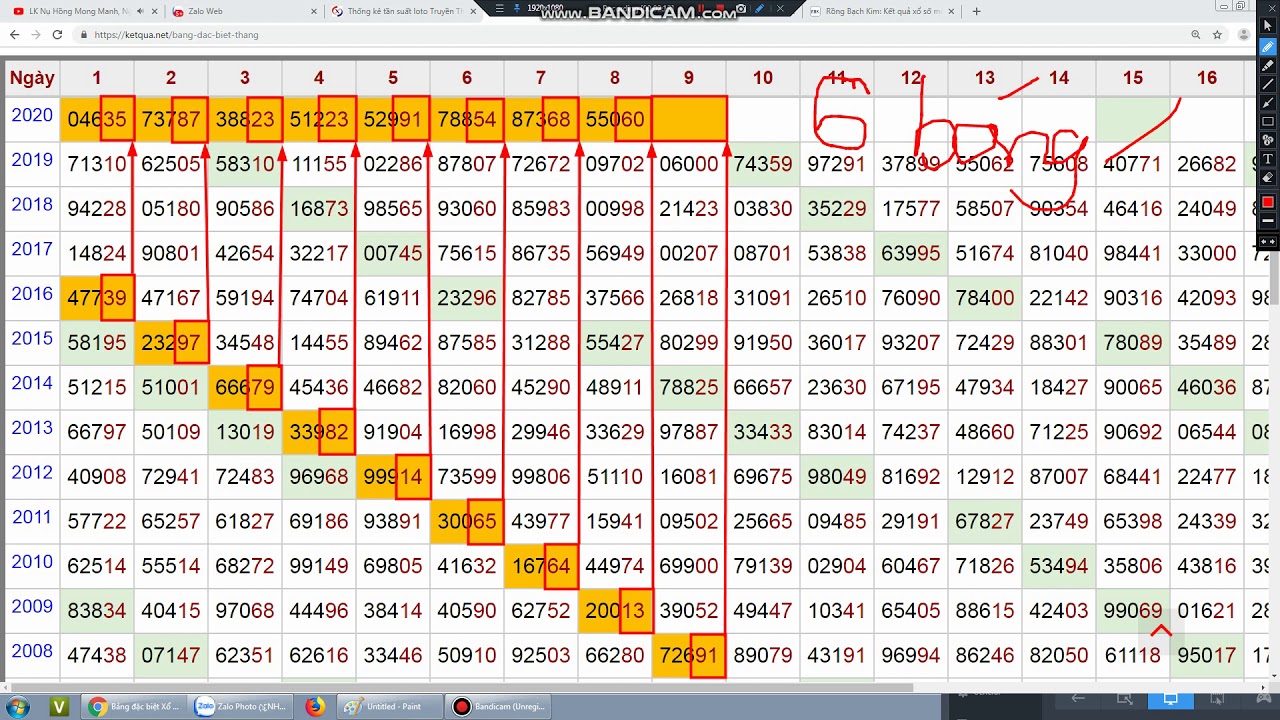The image size is (1280, 720).
Task: Select cell 98049 in the 2012 row
Action: point(837,476)
